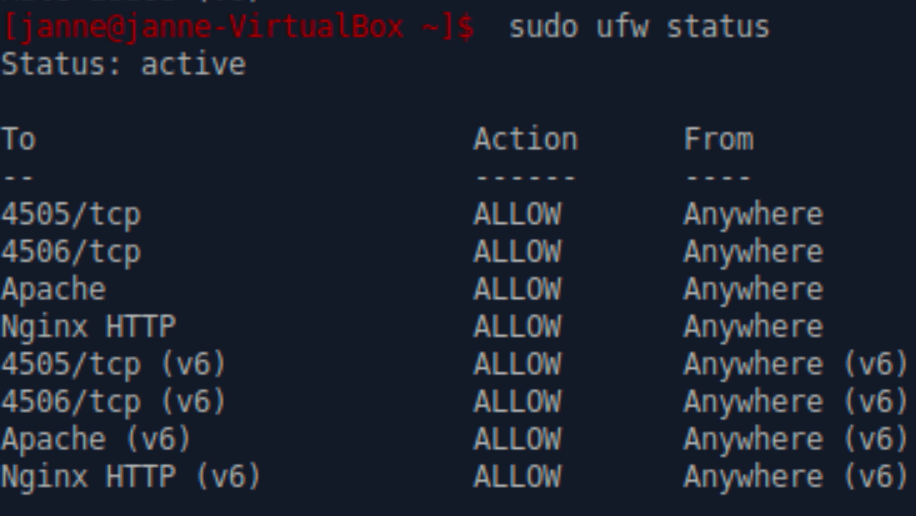Click the 'Status: active' line
The height and width of the screenshot is (516, 916).
coord(123,65)
